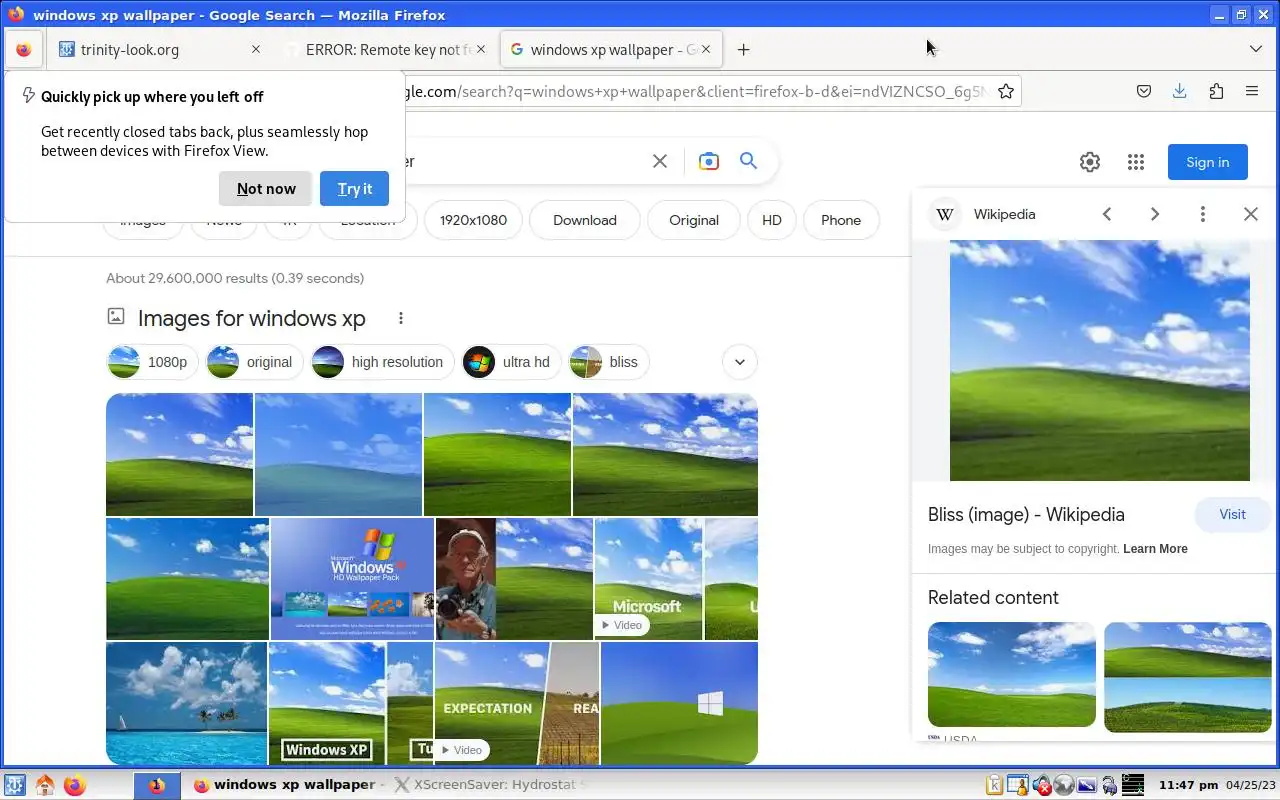
Task: Open Google quick settings gear
Action: point(1090,162)
